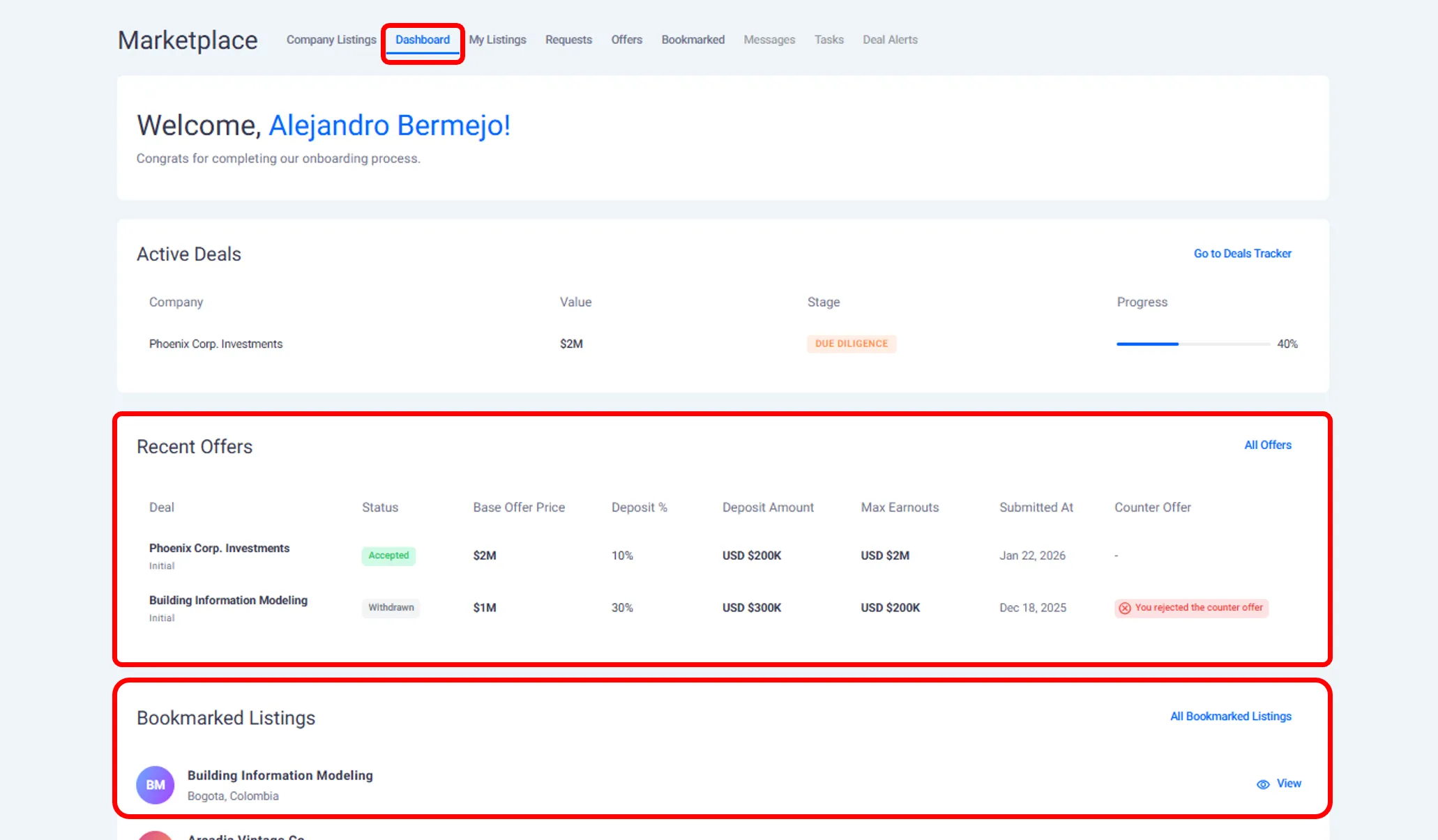Screen dimensions: 1438x840
Task: Click the Go to Deals Tracker link
Action: point(1242,254)
